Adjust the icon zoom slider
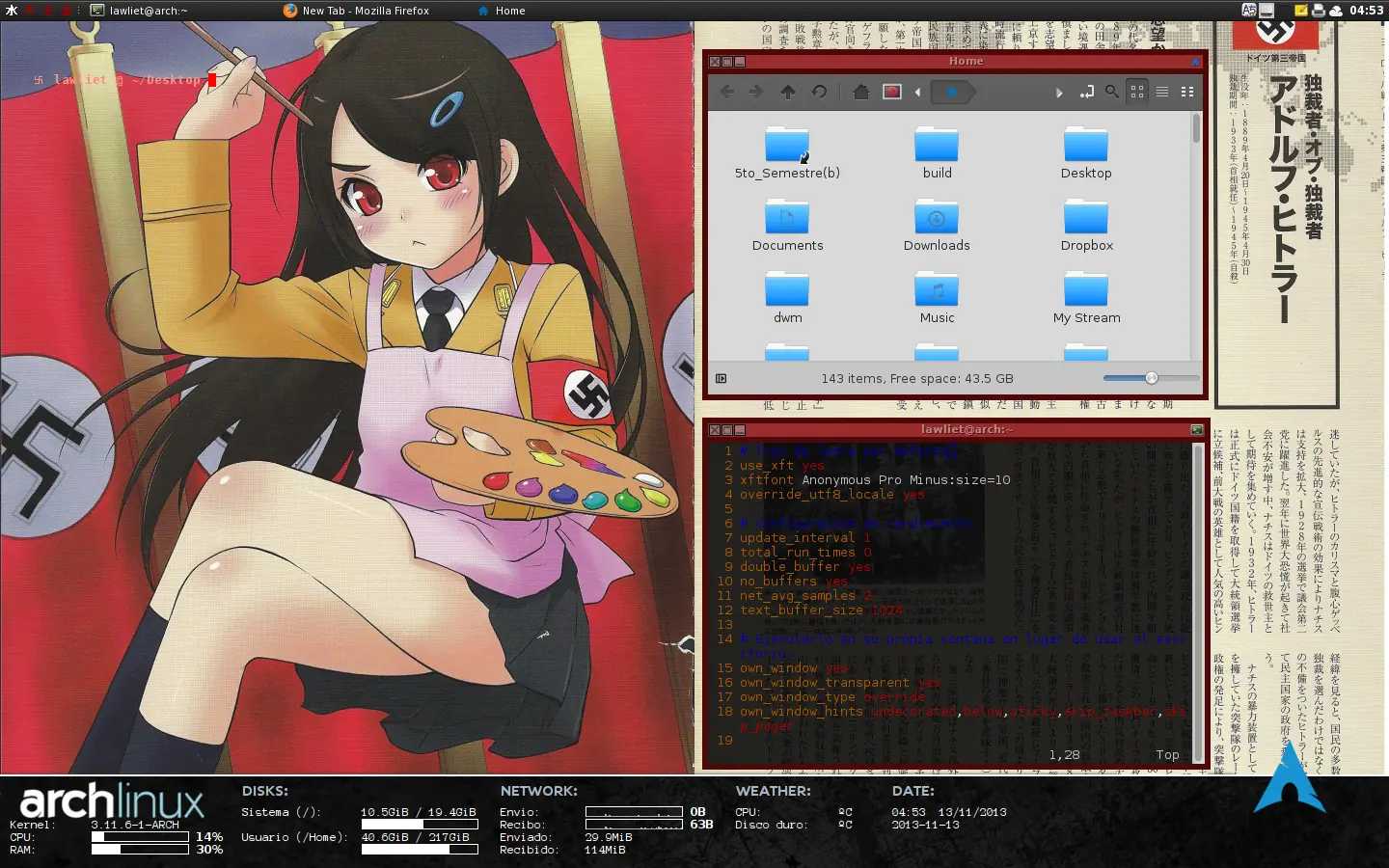Viewport: 1389px width, 868px height. 1151,378
